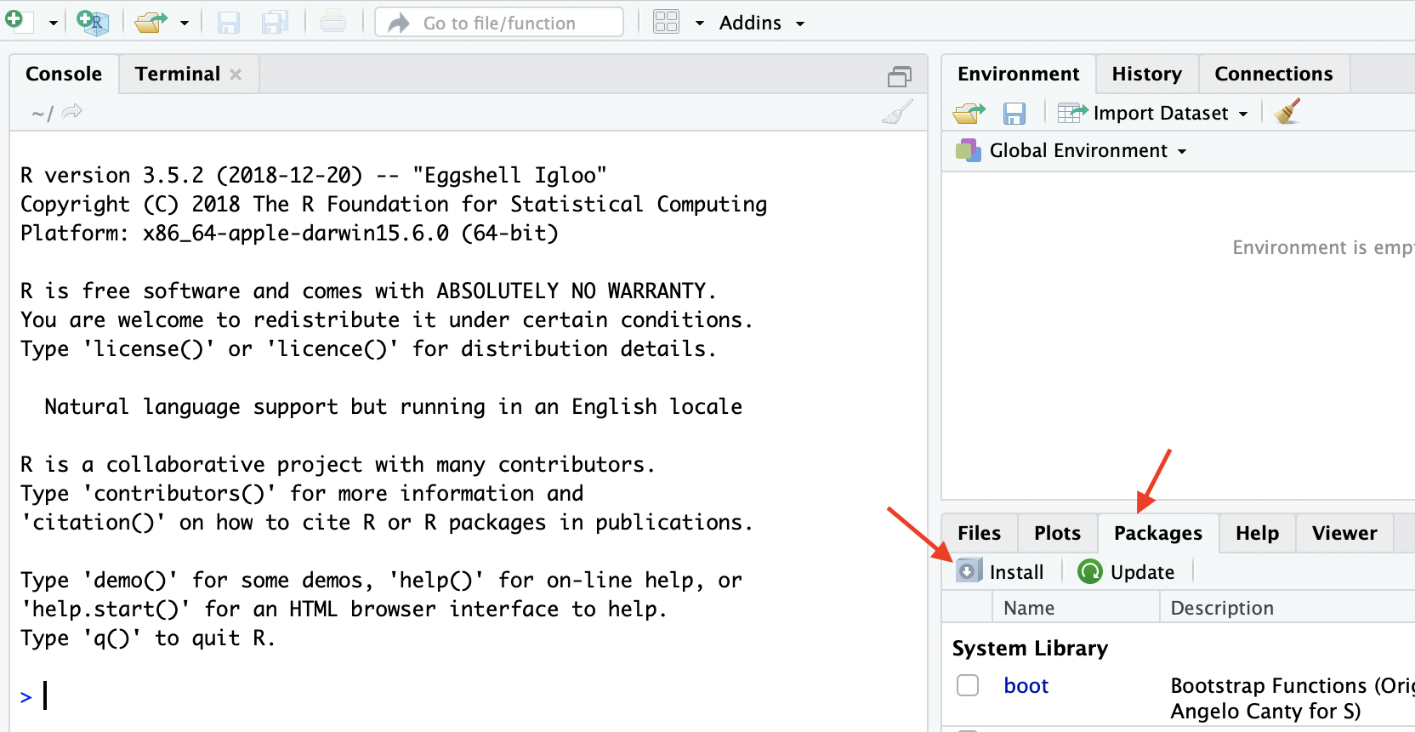
Task: Click the workspace panes grid icon
Action: [x=666, y=22]
